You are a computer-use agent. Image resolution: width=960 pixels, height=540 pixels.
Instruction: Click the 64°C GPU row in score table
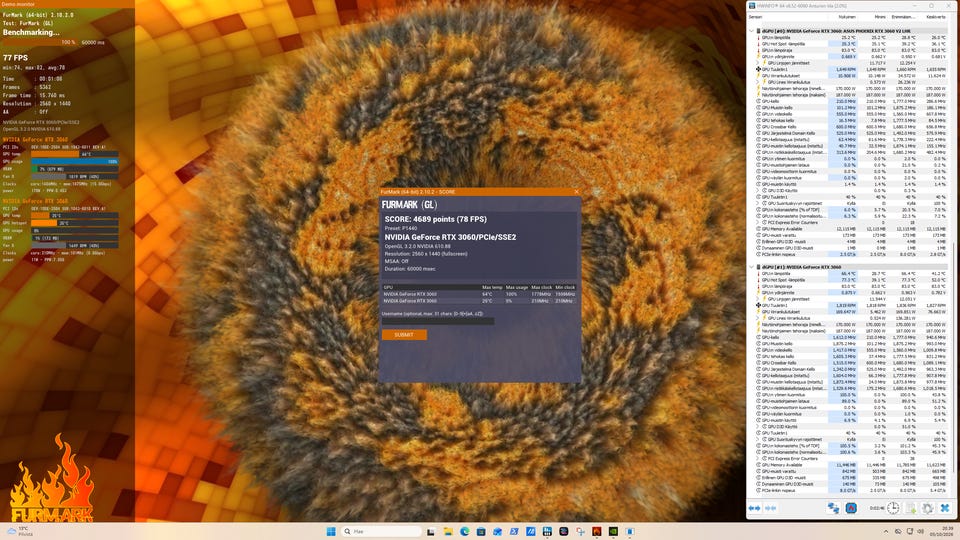pos(479,294)
